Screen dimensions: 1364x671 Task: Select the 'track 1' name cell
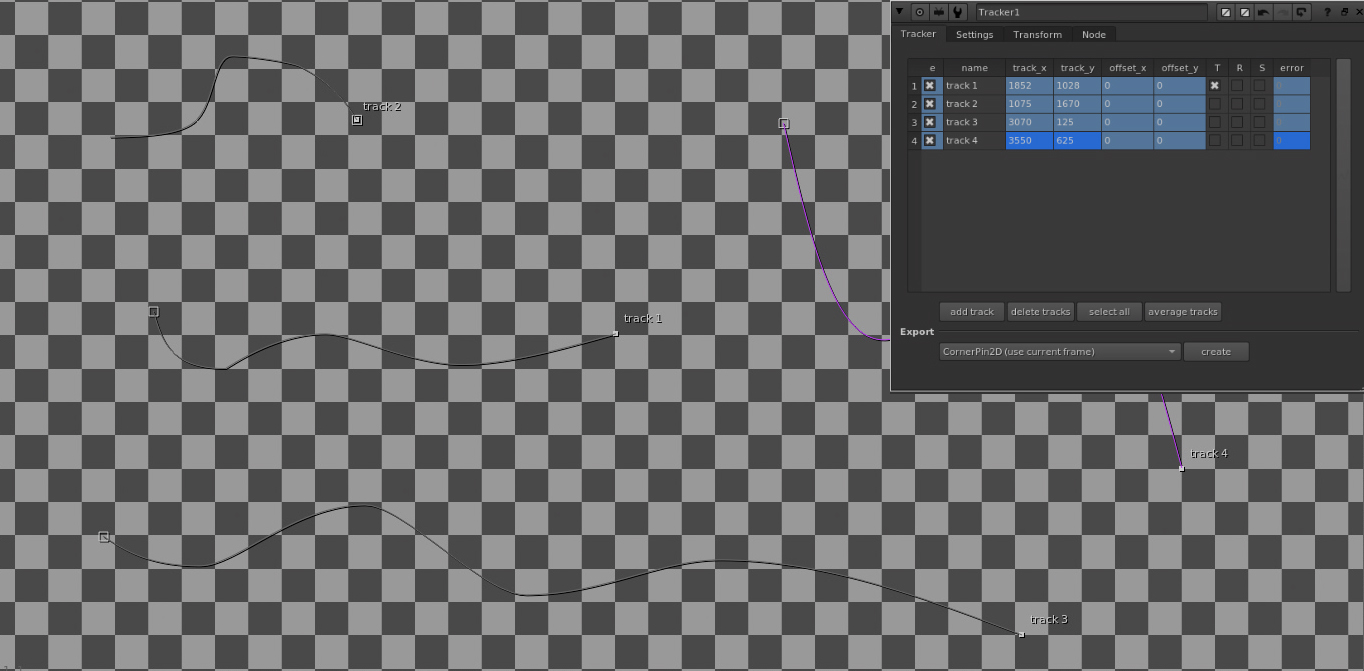tap(973, 86)
